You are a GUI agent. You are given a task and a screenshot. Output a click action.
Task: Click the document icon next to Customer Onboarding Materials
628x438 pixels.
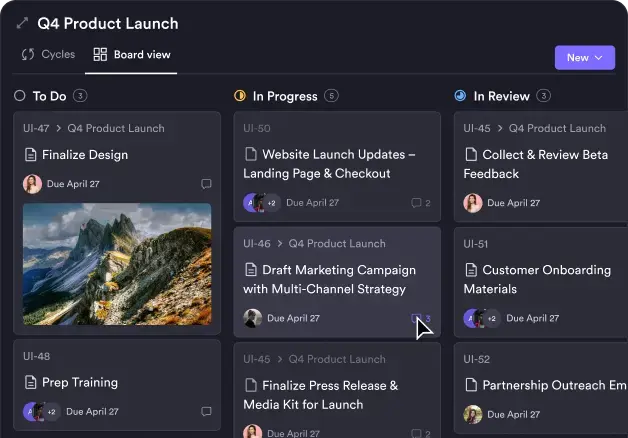471,270
